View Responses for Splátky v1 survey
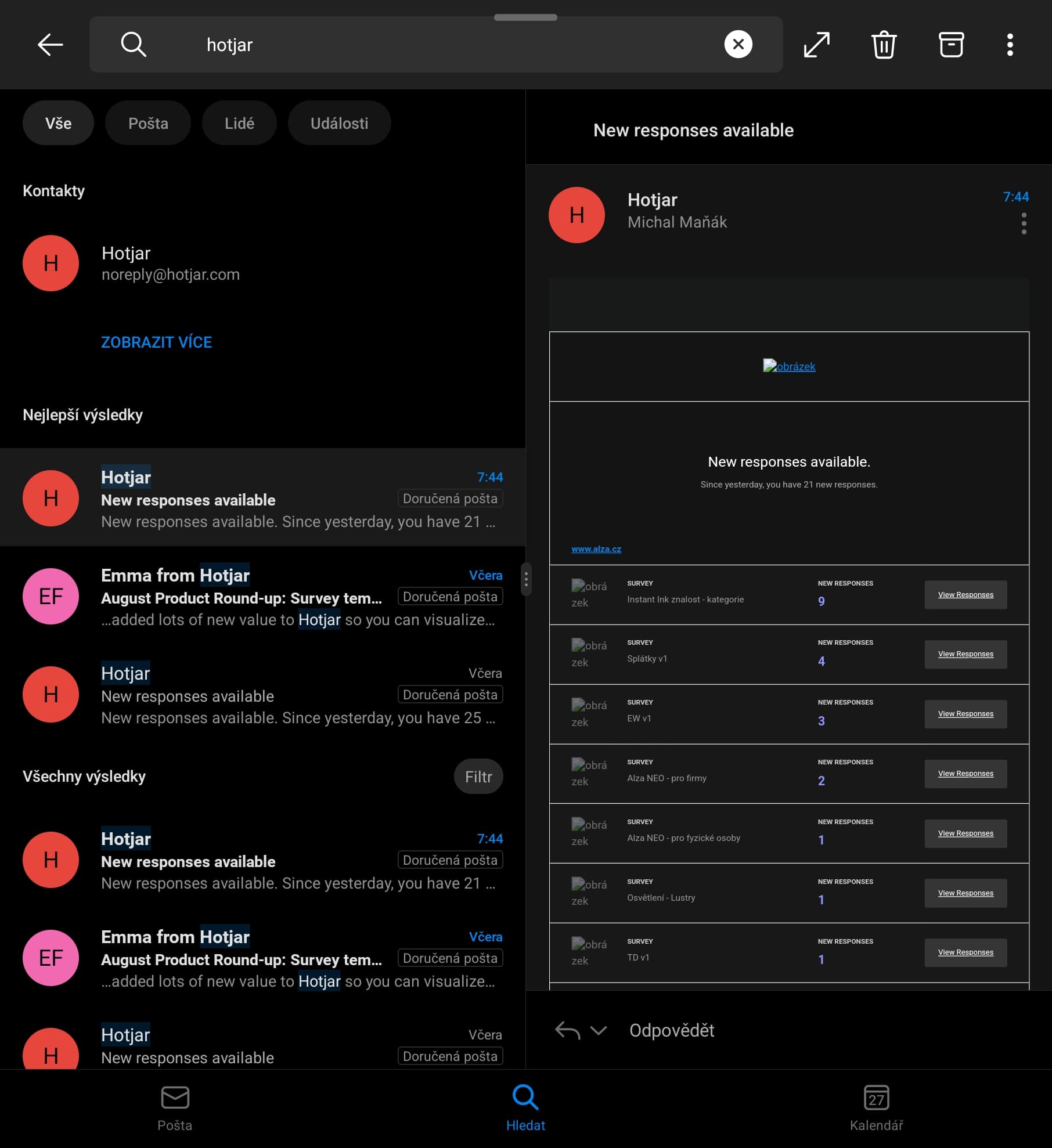 point(965,654)
